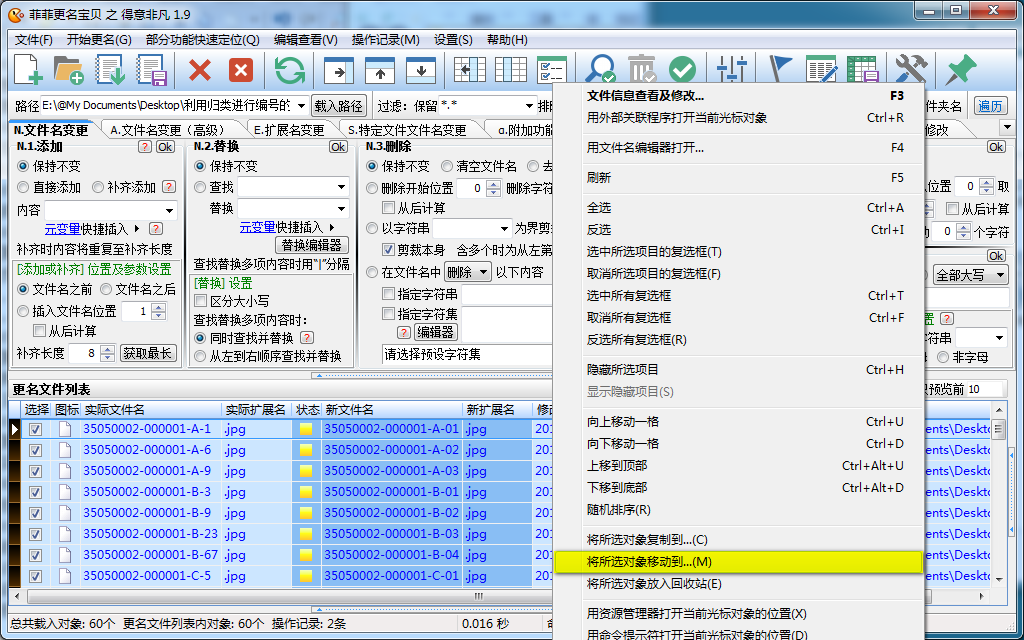
Task: Expand the 内容 combo box in N.1
Action: click(170, 210)
